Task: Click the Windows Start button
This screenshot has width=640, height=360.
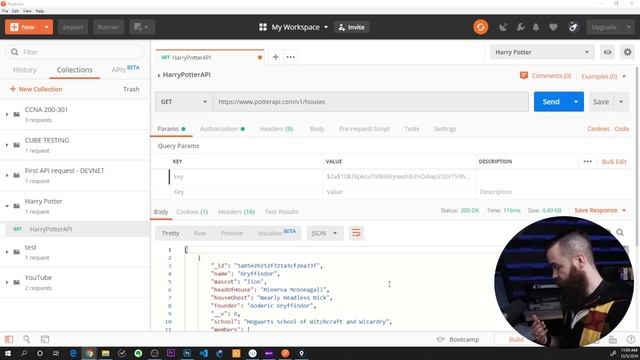Action: tap(7, 353)
